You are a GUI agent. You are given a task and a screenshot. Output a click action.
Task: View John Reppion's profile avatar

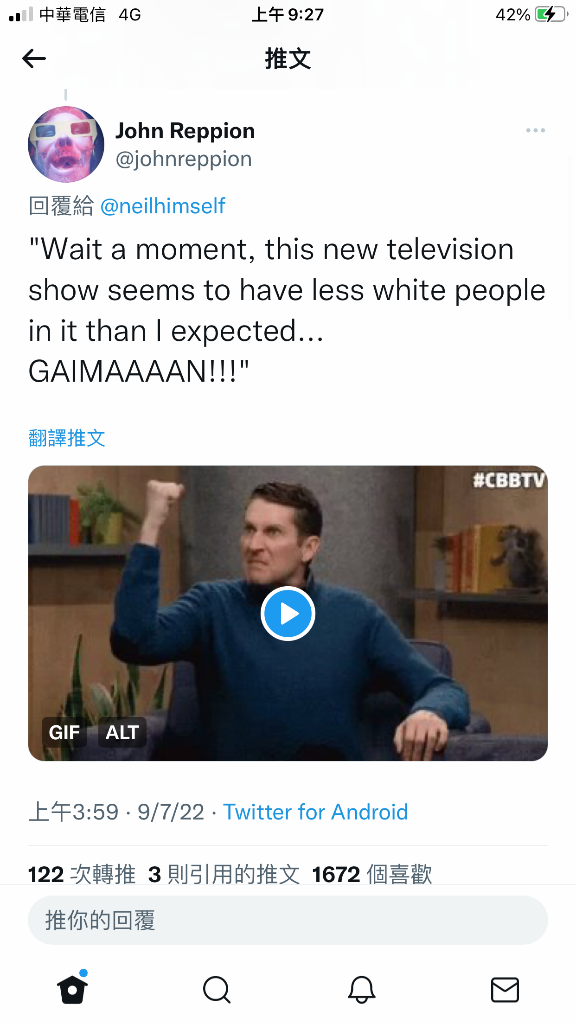point(66,144)
